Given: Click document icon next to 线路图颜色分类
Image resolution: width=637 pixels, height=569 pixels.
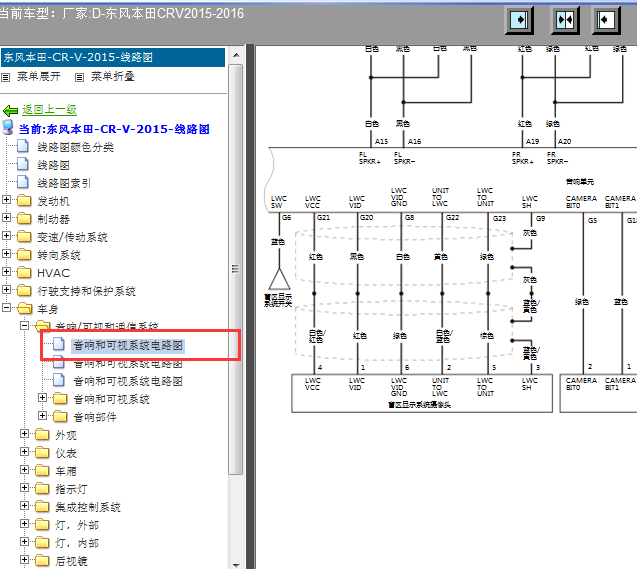Looking at the screenshot, I should (x=23, y=145).
